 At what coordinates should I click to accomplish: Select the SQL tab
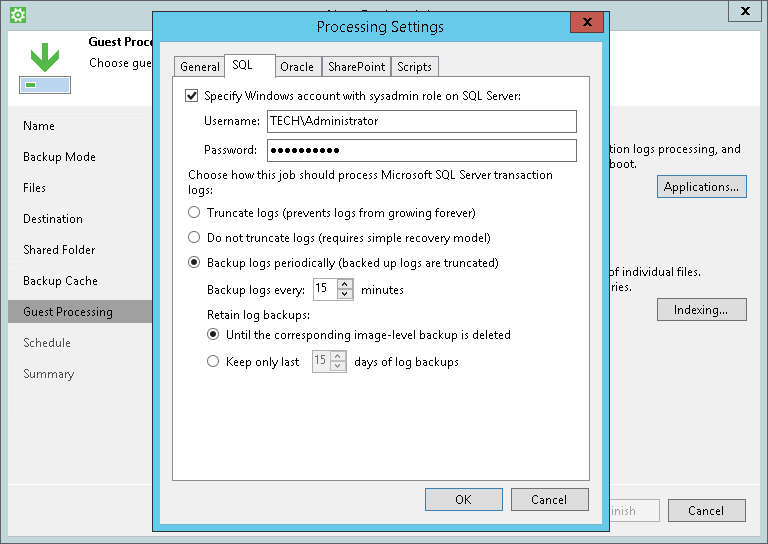(249, 65)
